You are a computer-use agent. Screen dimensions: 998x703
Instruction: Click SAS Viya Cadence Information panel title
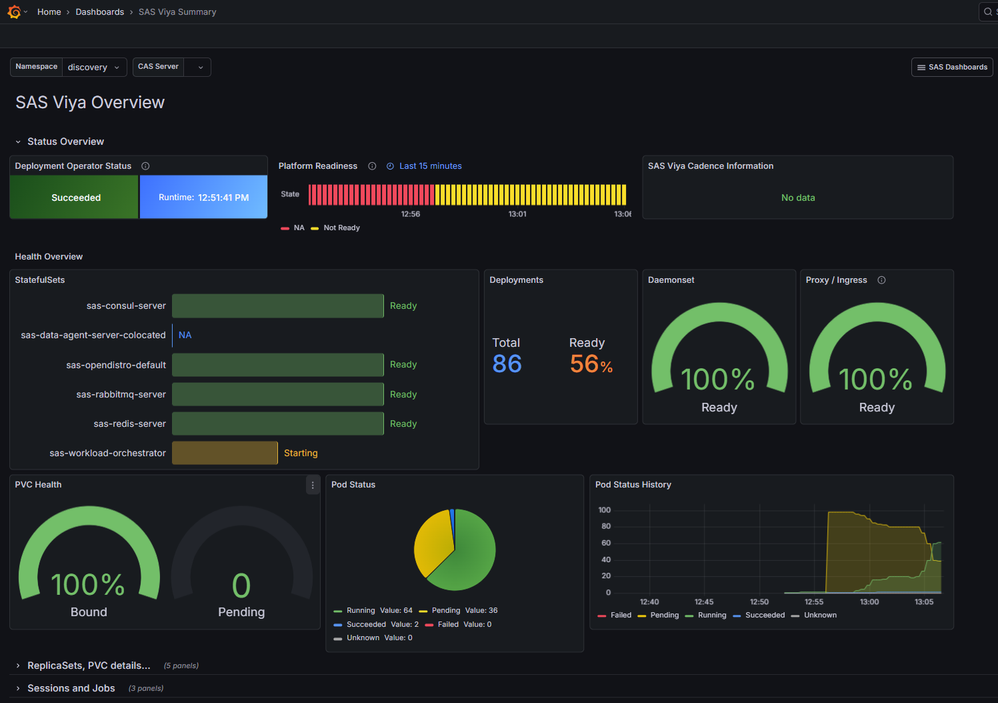coord(710,166)
